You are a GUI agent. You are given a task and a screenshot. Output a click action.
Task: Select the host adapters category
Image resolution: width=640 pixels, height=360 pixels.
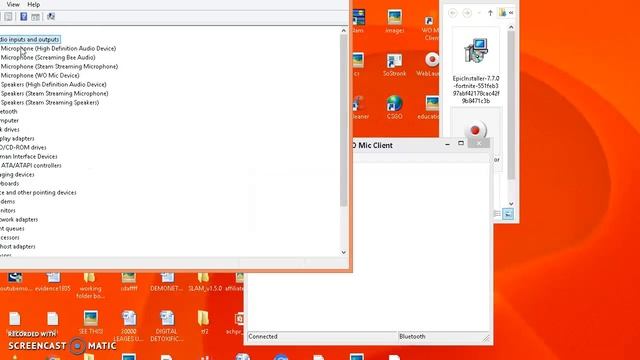18,246
